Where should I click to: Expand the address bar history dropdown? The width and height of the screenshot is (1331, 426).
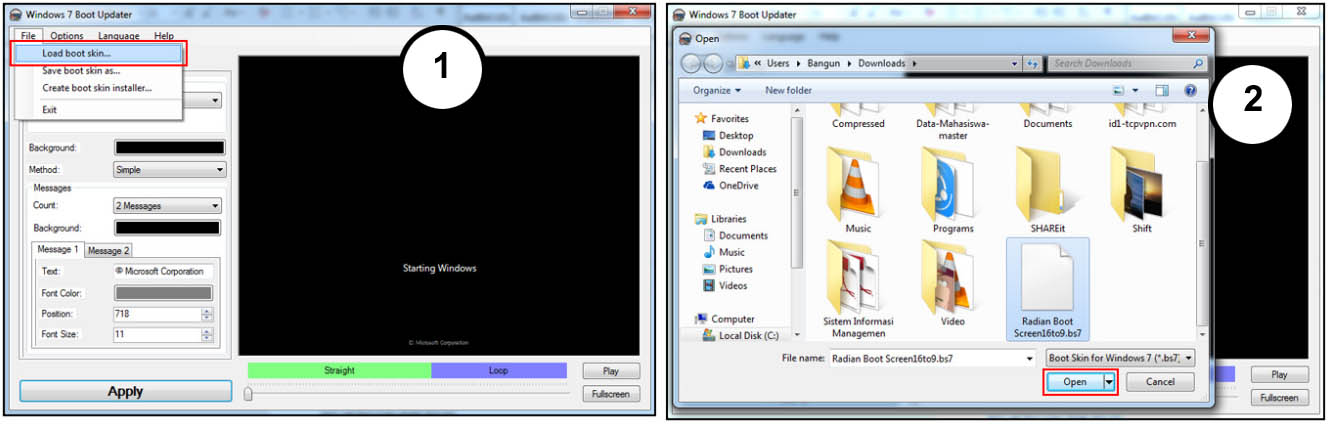click(1013, 63)
